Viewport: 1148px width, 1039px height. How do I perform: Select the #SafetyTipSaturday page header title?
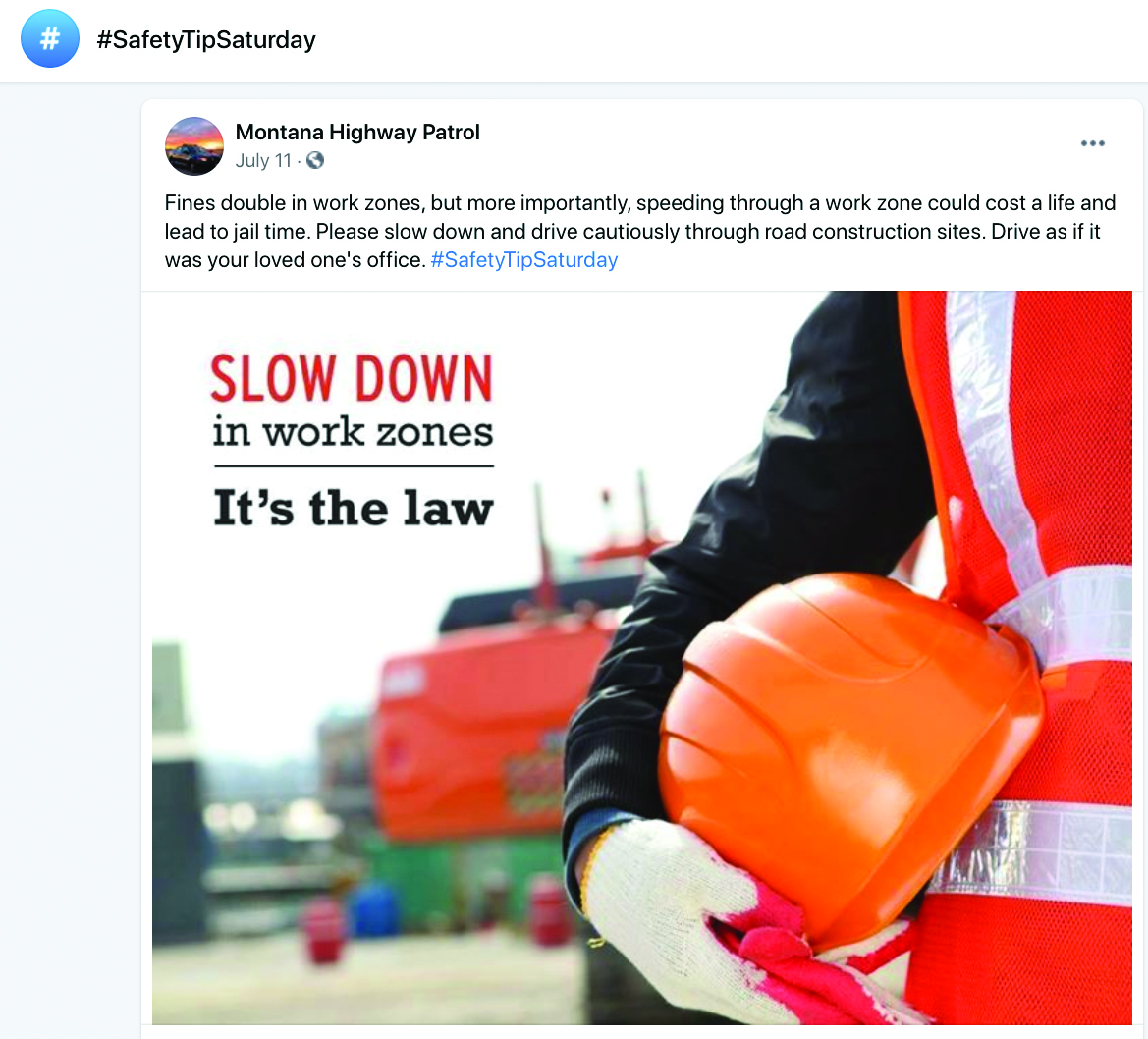pos(205,39)
